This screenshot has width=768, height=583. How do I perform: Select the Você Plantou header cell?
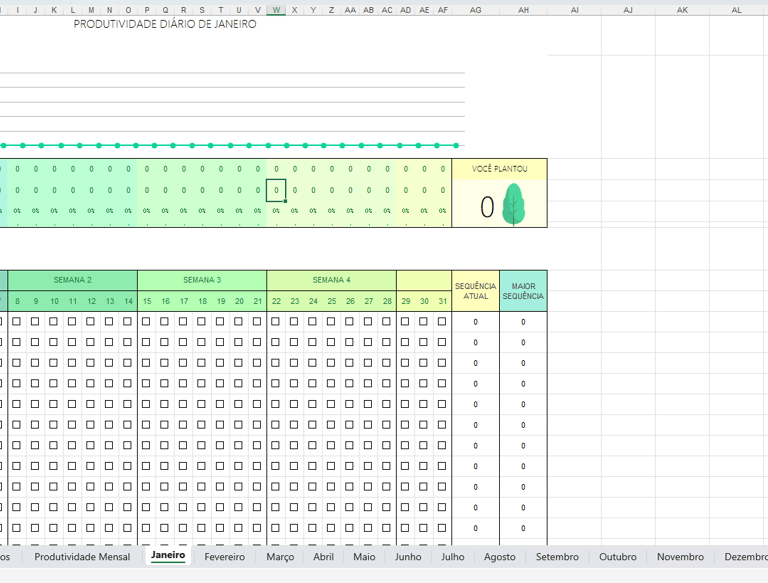(x=500, y=169)
